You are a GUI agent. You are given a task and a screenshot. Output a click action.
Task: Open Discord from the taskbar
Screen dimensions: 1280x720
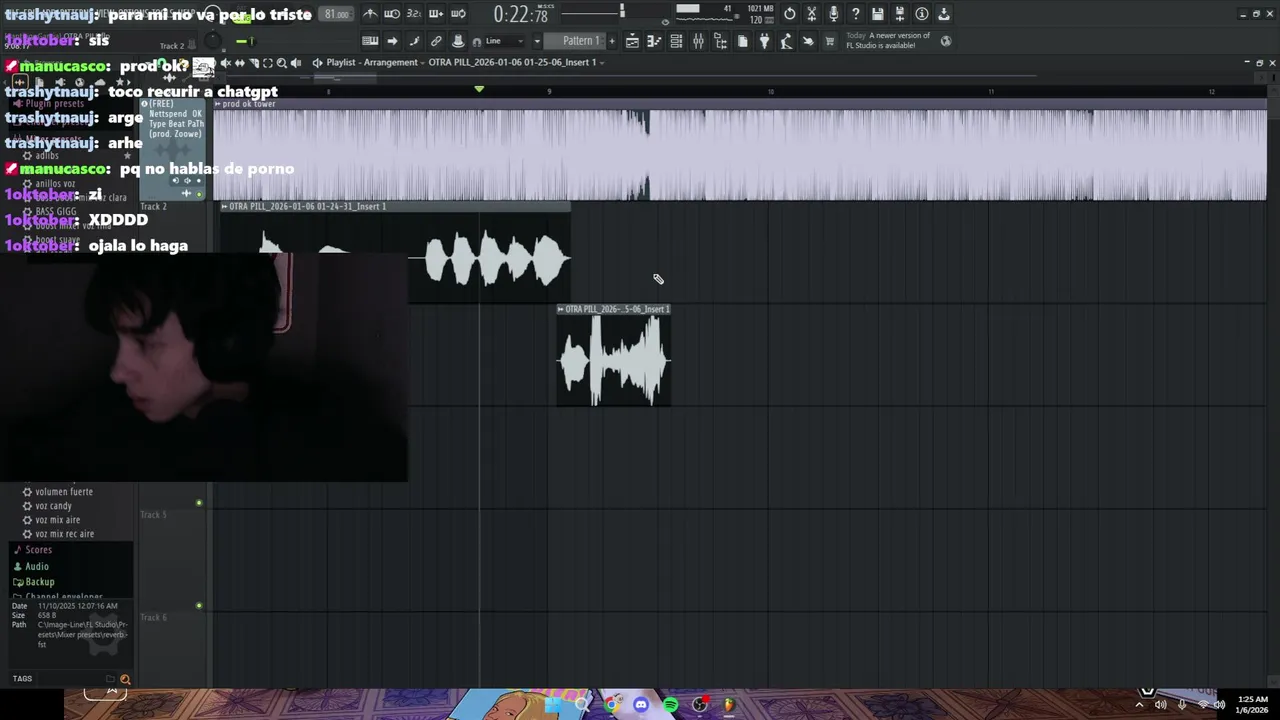coord(641,705)
